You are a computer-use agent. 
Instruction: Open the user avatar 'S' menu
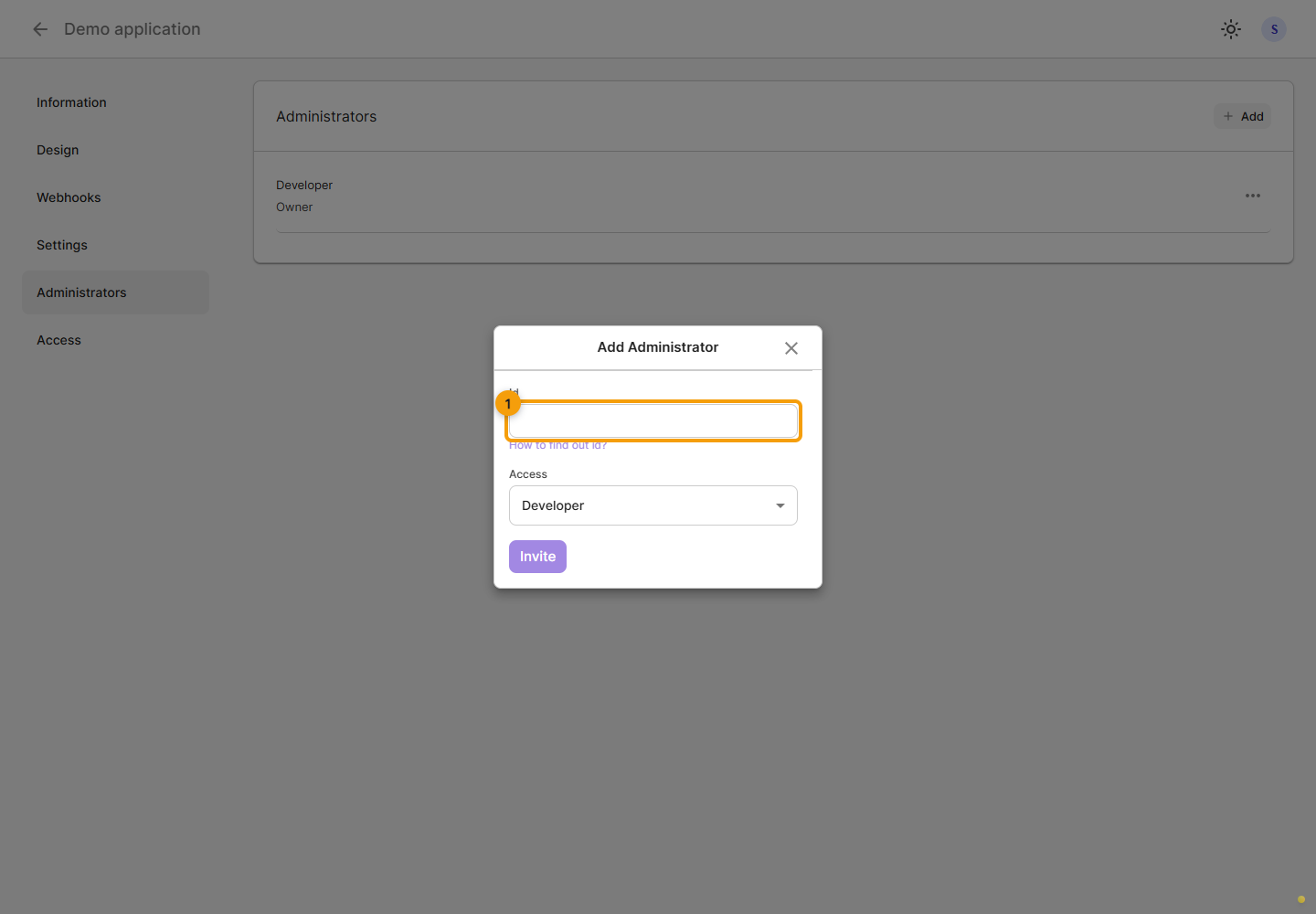pyautogui.click(x=1274, y=29)
